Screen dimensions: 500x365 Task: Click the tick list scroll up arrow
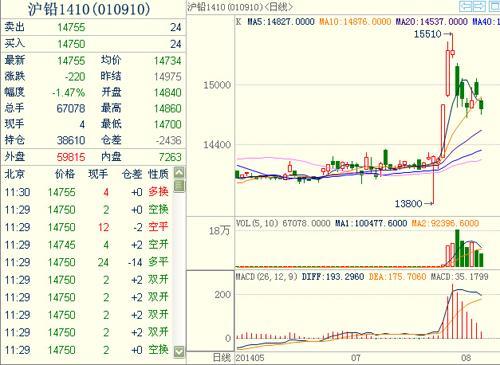(x=179, y=173)
